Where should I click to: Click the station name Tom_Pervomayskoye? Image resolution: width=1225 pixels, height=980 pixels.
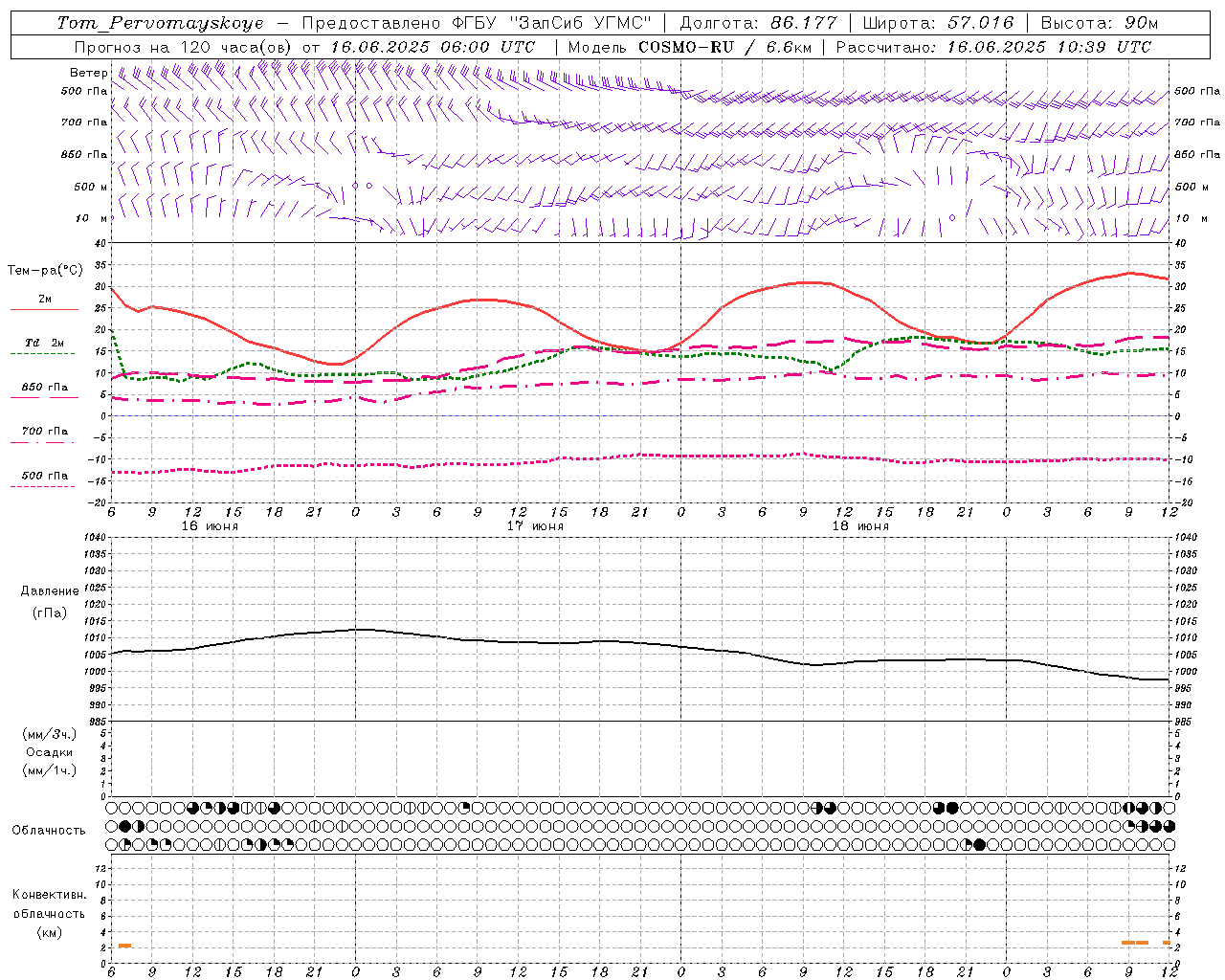[160, 23]
